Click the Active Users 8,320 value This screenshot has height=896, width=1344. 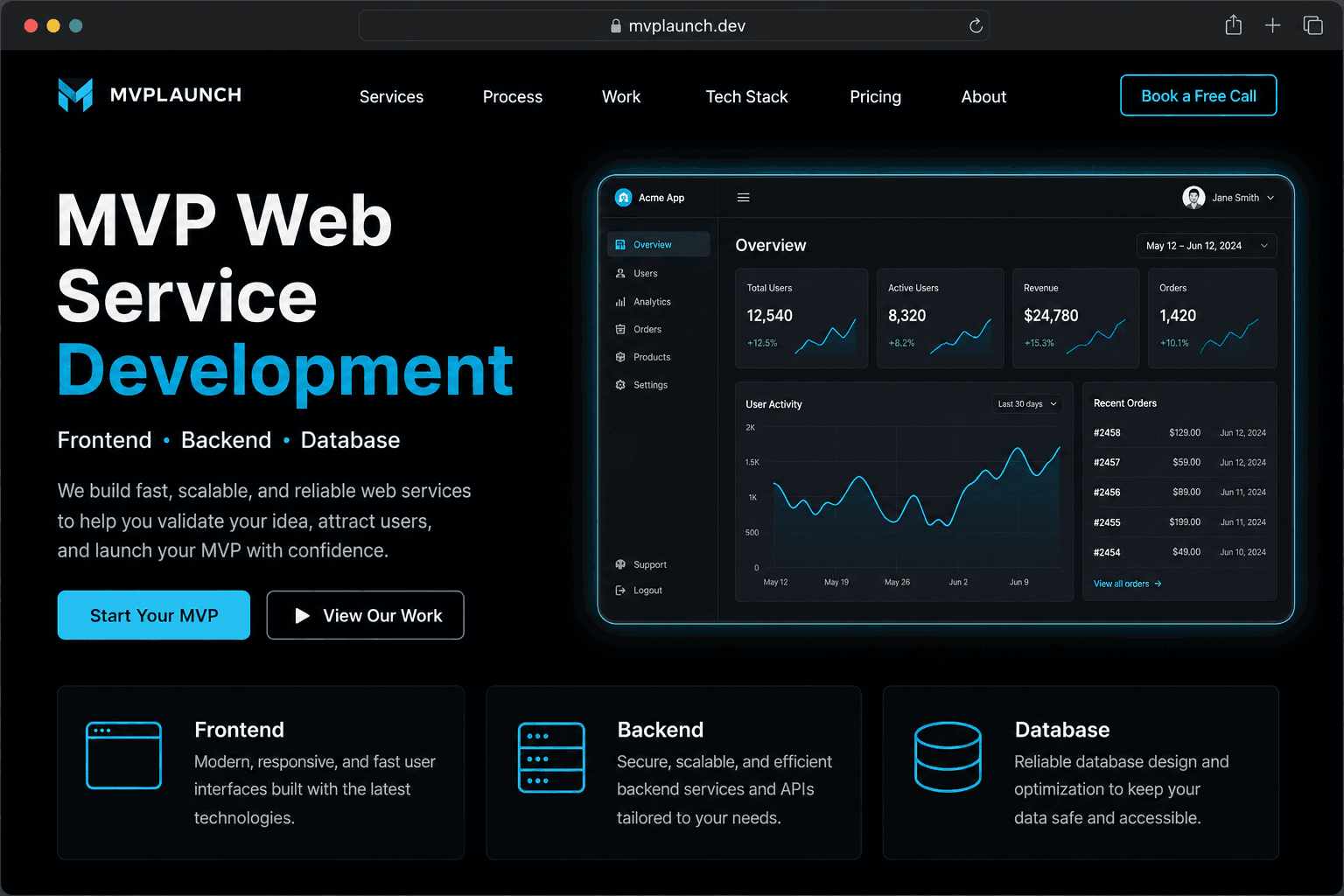coord(906,316)
